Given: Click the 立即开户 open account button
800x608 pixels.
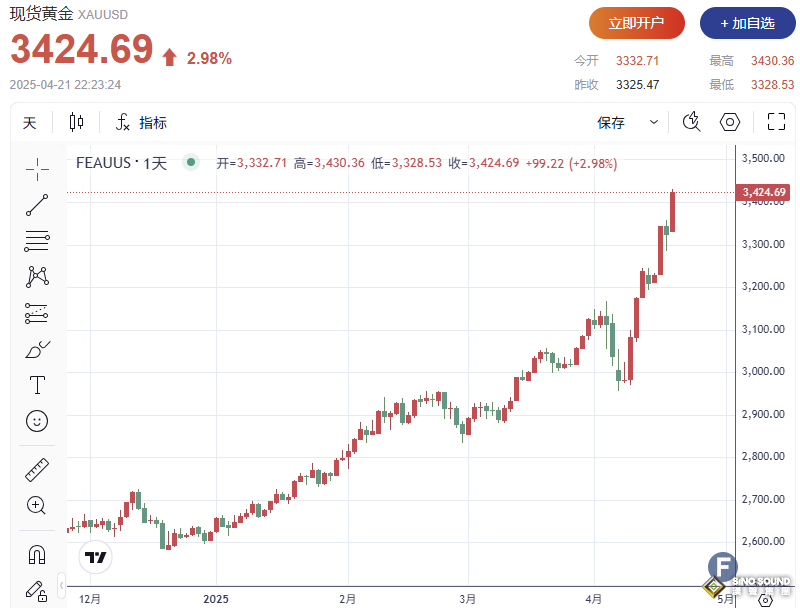Looking at the screenshot, I should (x=637, y=23).
